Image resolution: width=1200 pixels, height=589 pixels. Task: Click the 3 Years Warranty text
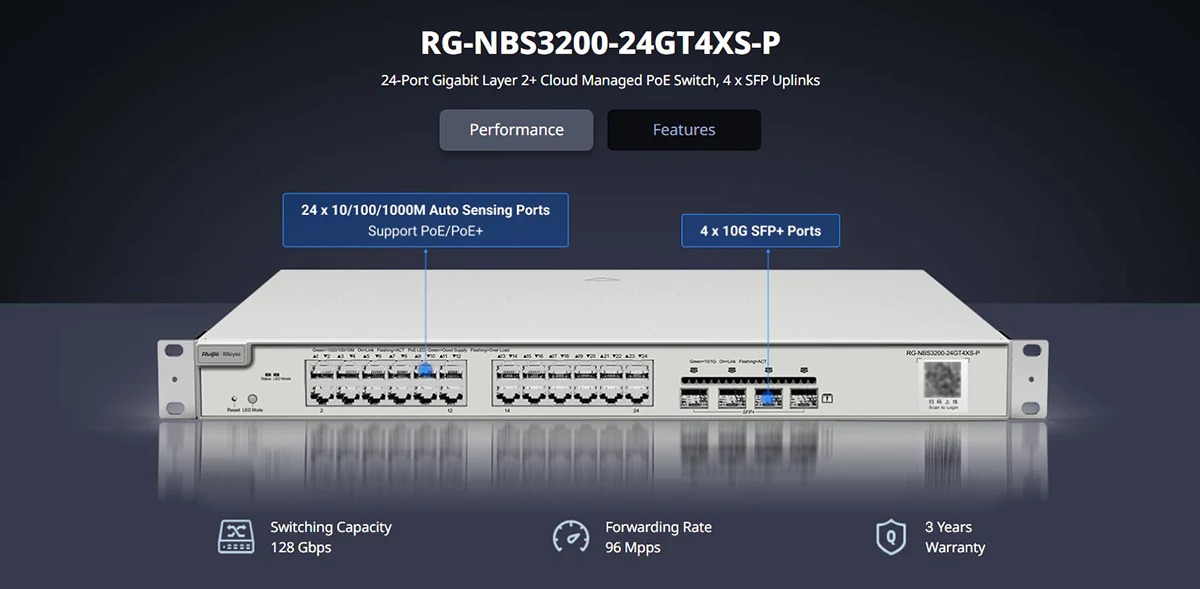(x=954, y=537)
